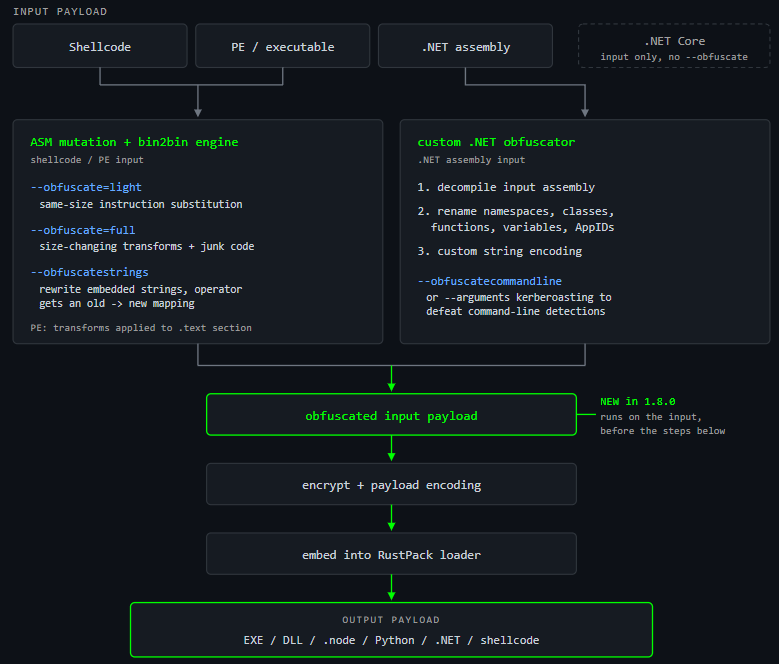The image size is (779, 664).
Task: Click step '3. custom string encoding'
Action: 499,251
